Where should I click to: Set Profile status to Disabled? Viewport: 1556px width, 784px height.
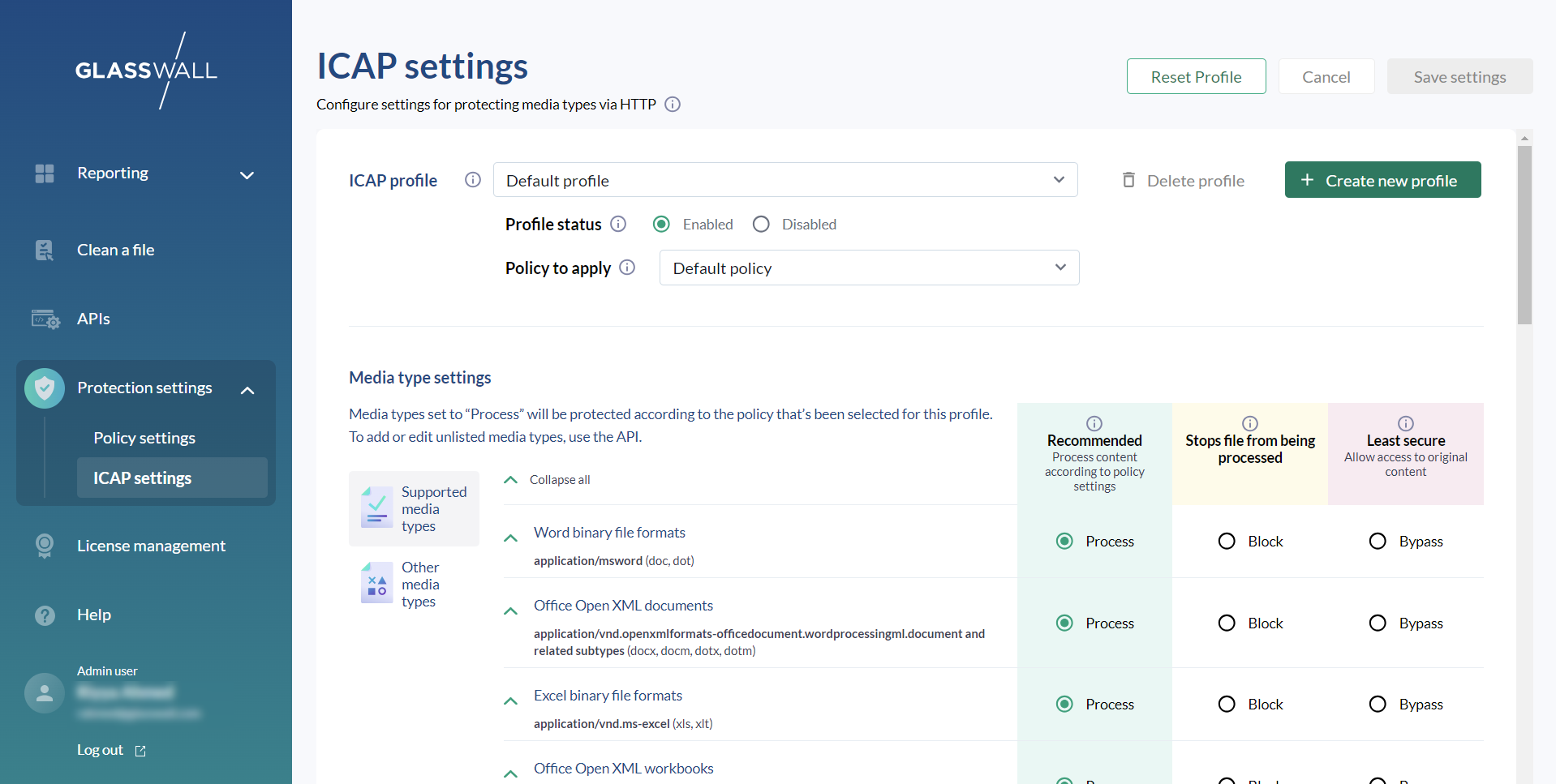pyautogui.click(x=761, y=225)
